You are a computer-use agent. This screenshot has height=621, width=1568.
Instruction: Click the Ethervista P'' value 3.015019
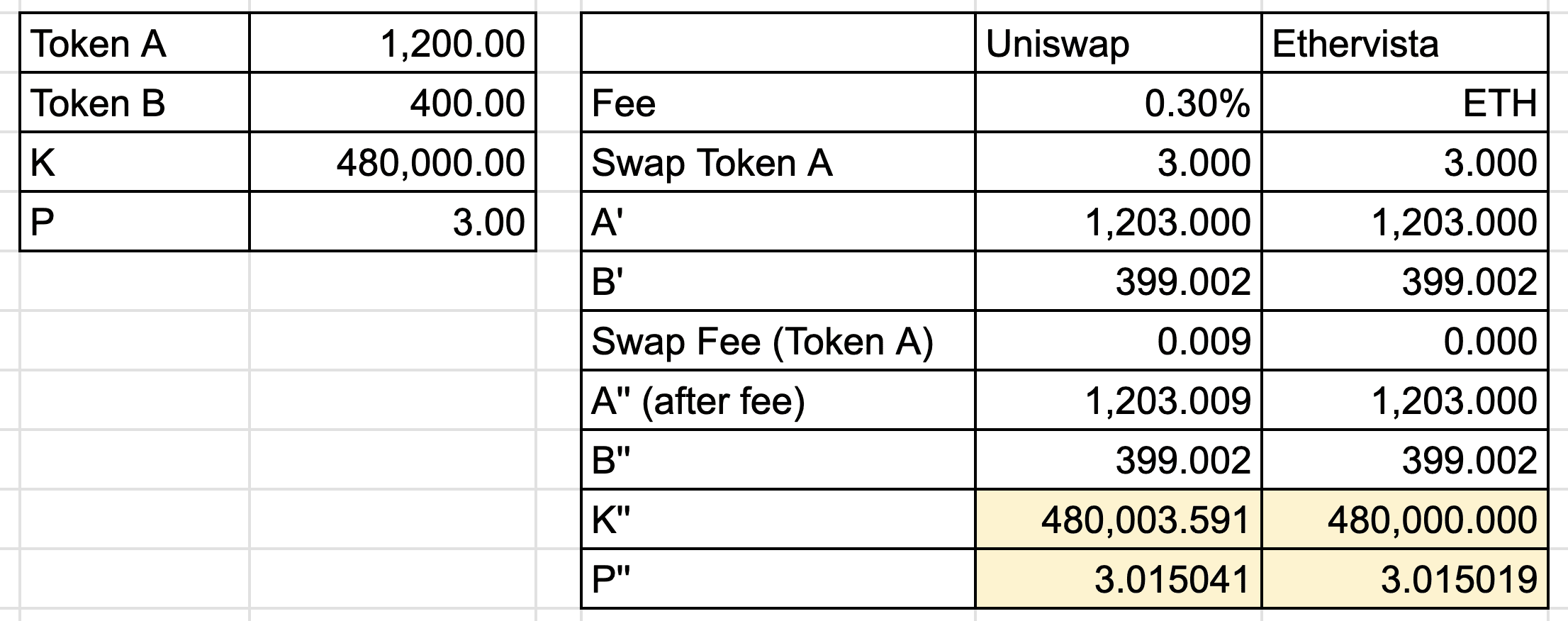point(1404,580)
